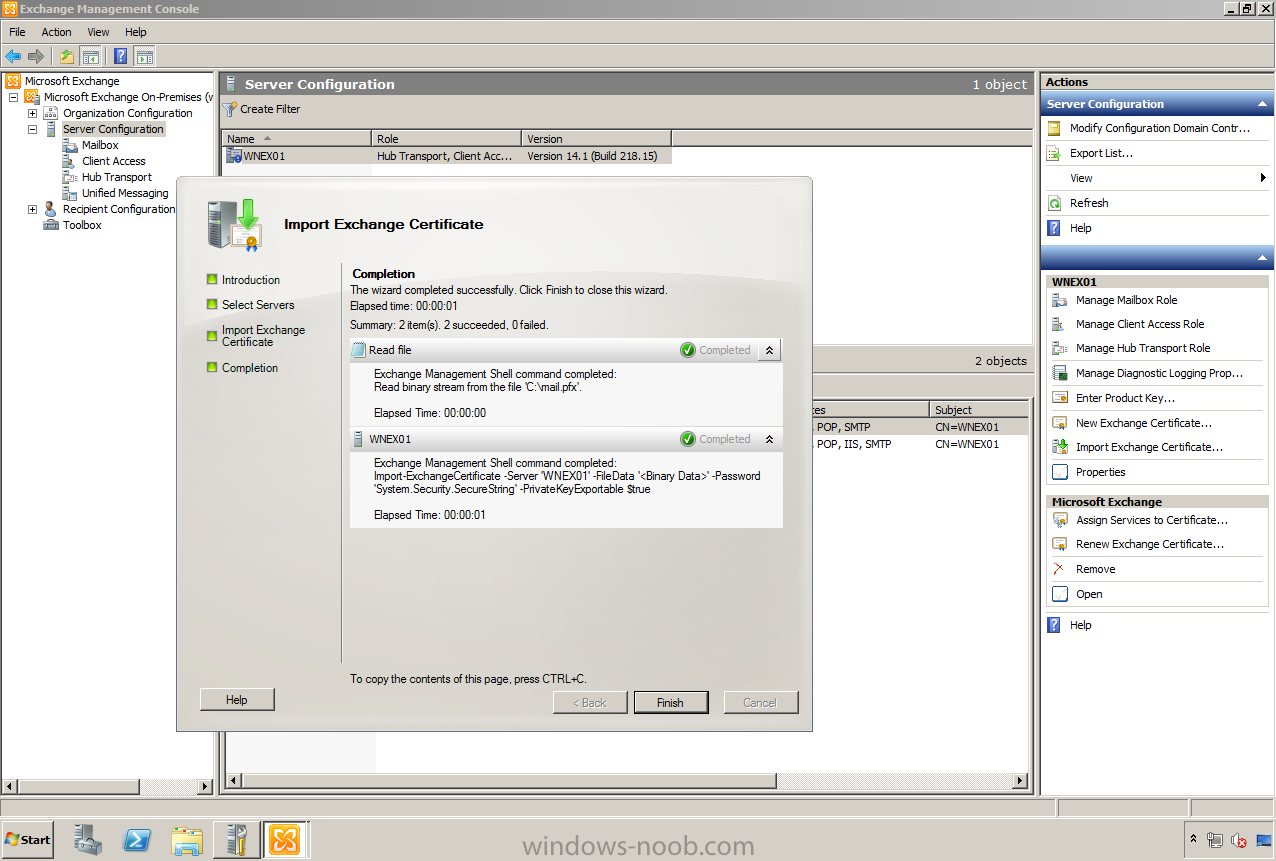This screenshot has width=1276, height=861.
Task: Click Finish to close the wizard
Action: coord(670,703)
